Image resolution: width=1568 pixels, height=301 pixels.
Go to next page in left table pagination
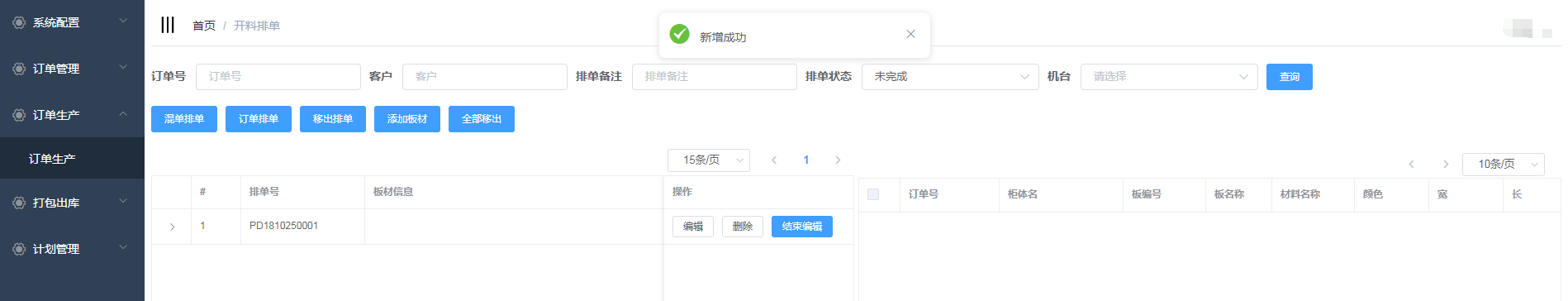[x=838, y=160]
